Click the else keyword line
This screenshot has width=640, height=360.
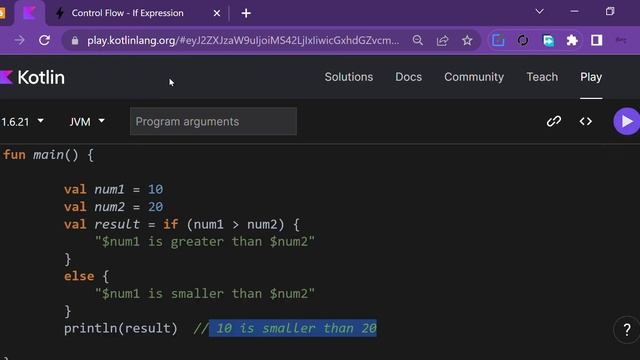tap(87, 276)
